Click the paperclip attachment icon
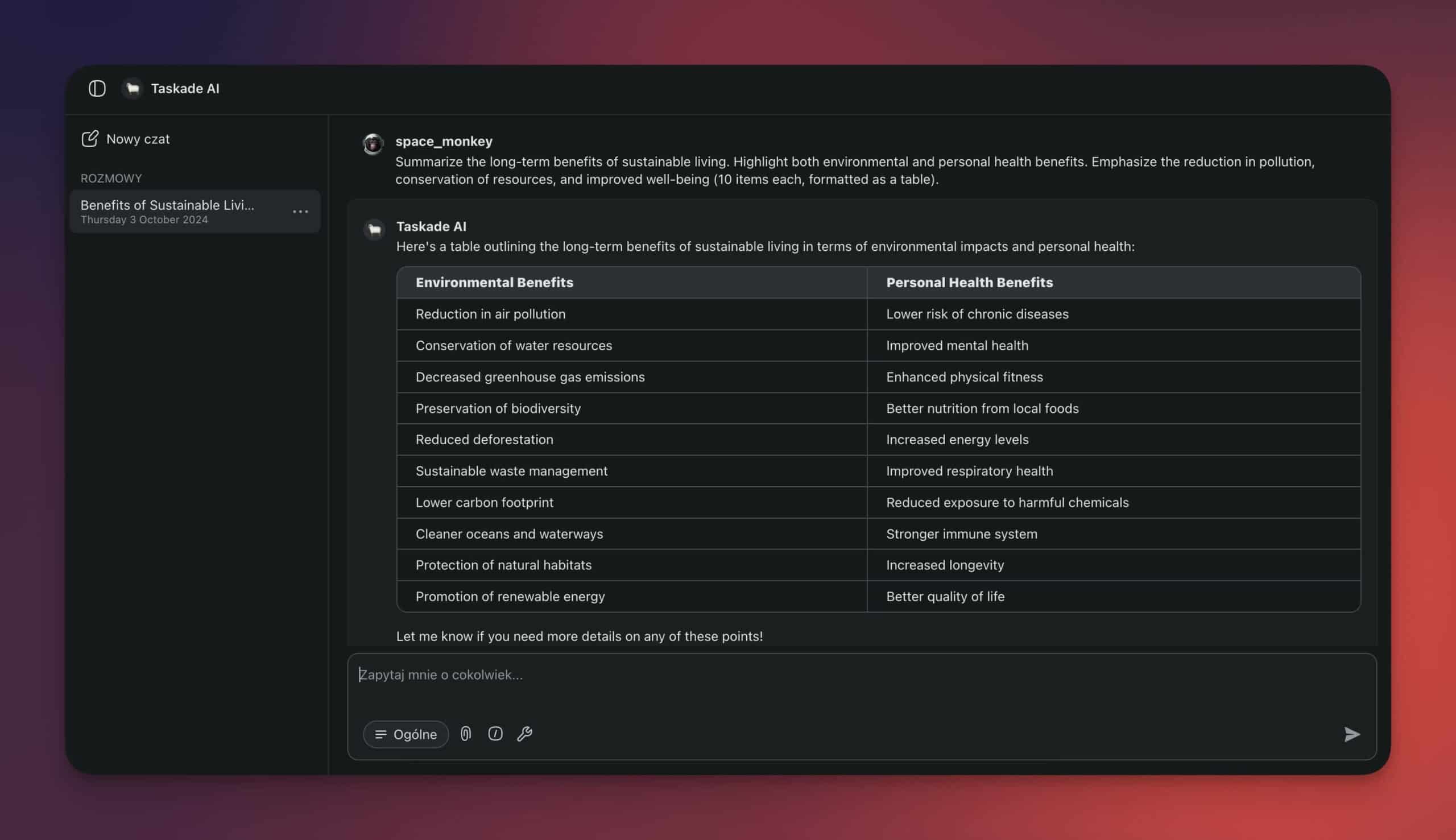 (x=466, y=733)
